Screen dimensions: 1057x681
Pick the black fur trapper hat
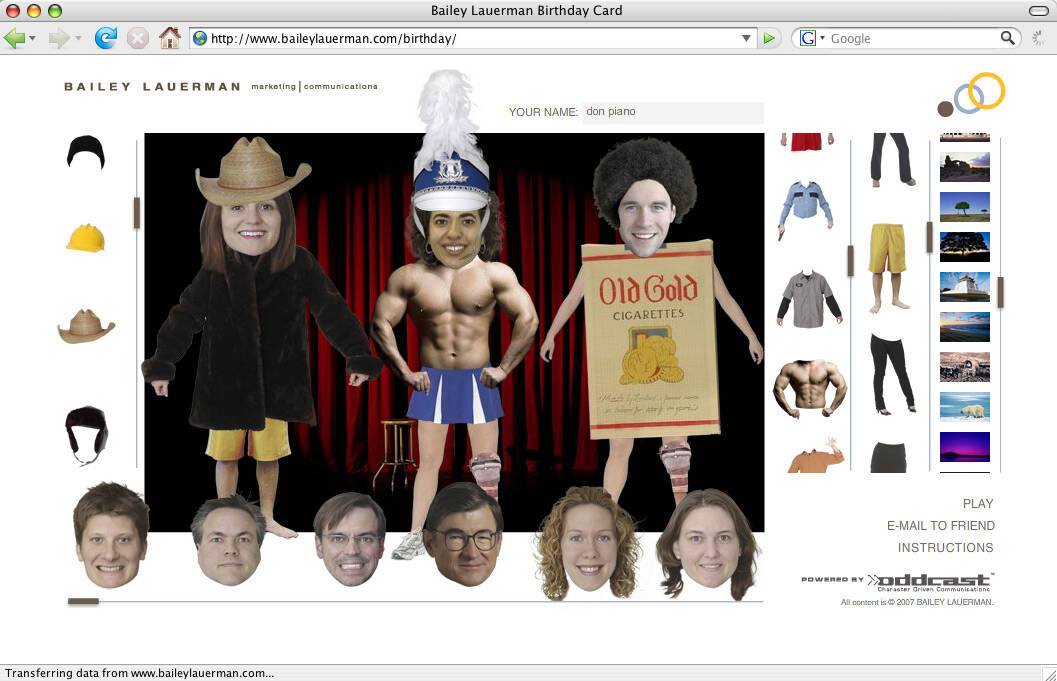pos(86,436)
